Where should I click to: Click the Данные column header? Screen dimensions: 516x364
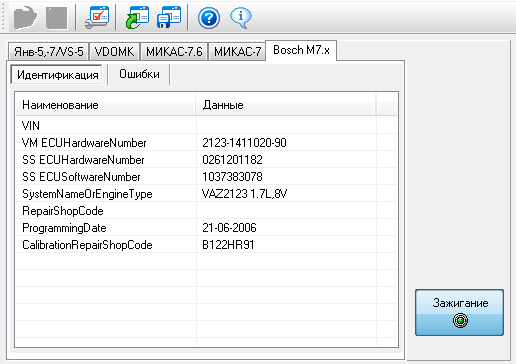(x=286, y=105)
